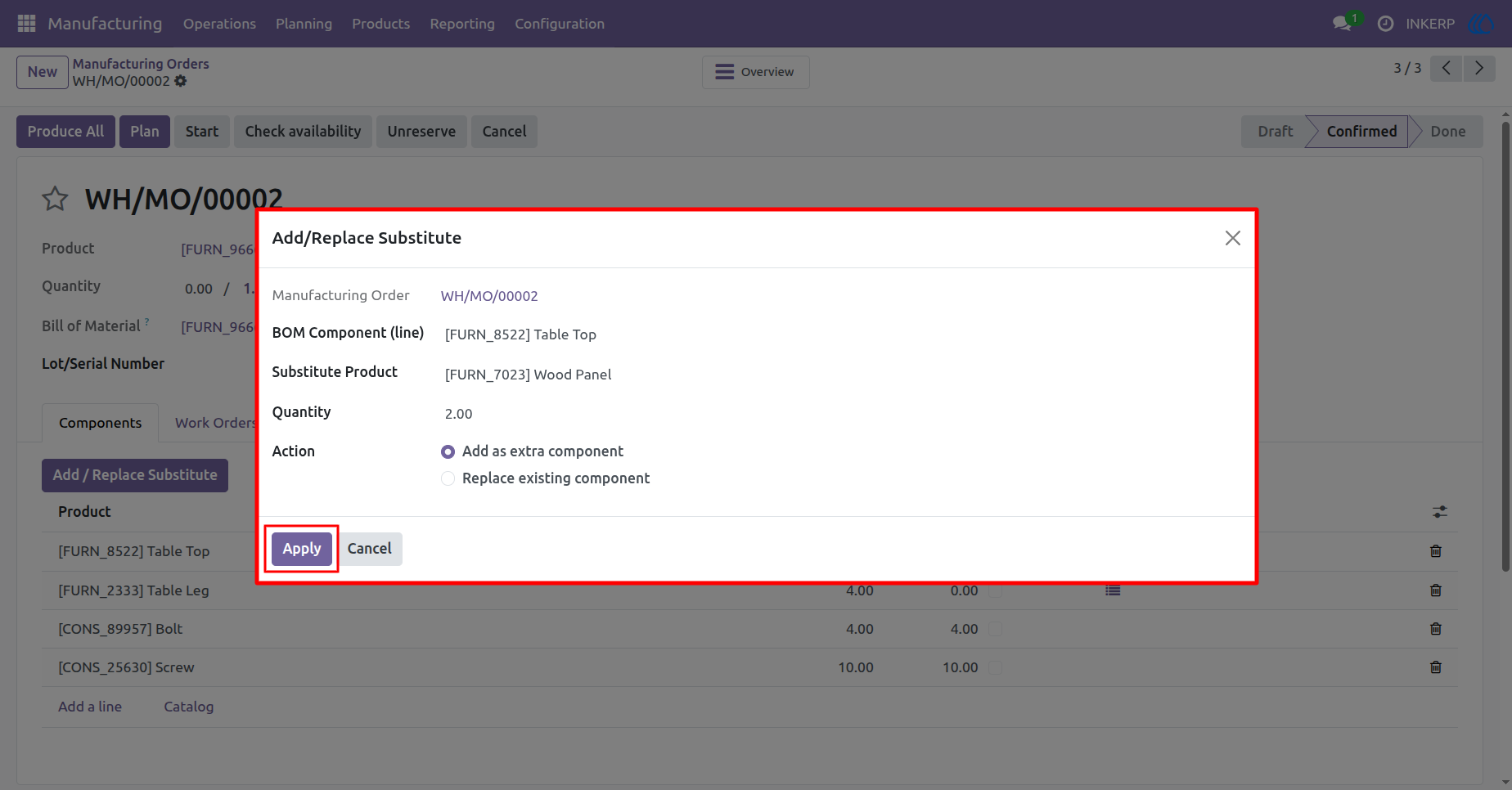Open the Configuration menu
The image size is (1512, 790).
click(x=560, y=24)
